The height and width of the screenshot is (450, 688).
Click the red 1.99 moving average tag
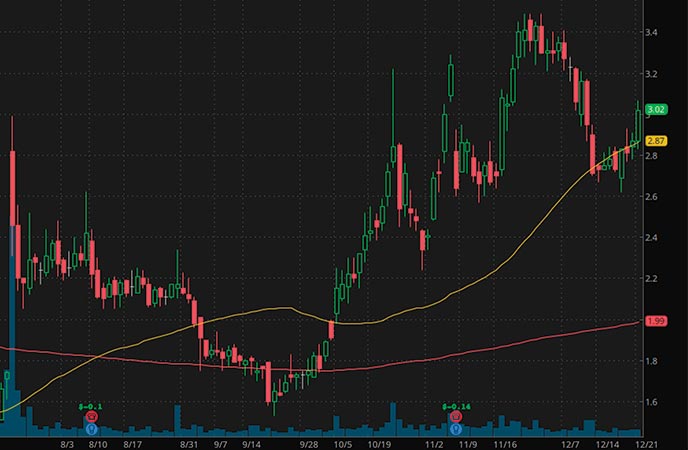click(657, 321)
